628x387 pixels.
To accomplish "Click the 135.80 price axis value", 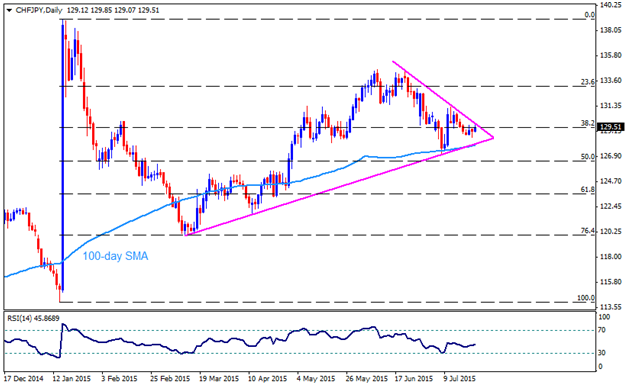I will pos(611,55).
